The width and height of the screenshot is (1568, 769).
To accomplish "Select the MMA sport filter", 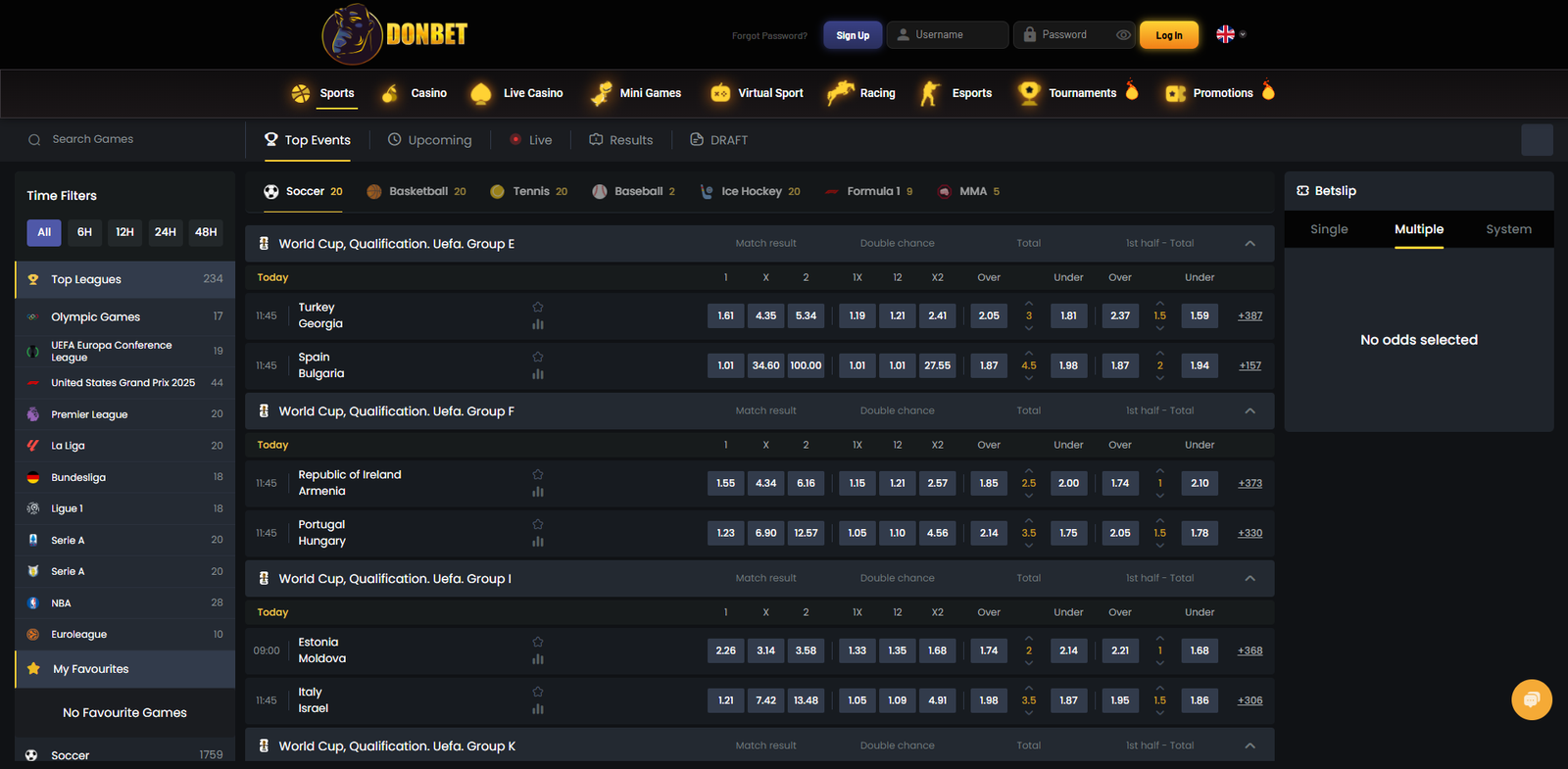I will tap(967, 191).
